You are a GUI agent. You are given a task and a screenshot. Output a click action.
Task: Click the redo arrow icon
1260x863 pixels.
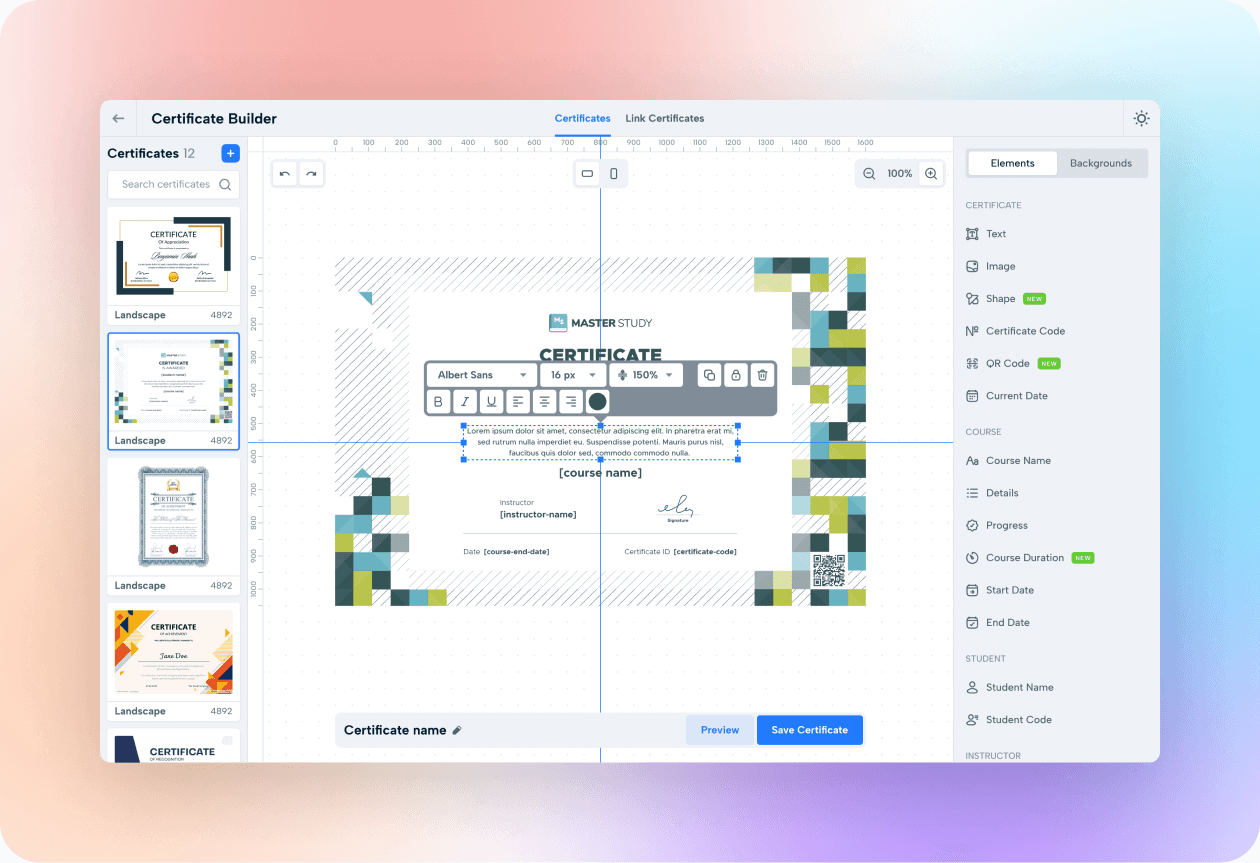[311, 174]
